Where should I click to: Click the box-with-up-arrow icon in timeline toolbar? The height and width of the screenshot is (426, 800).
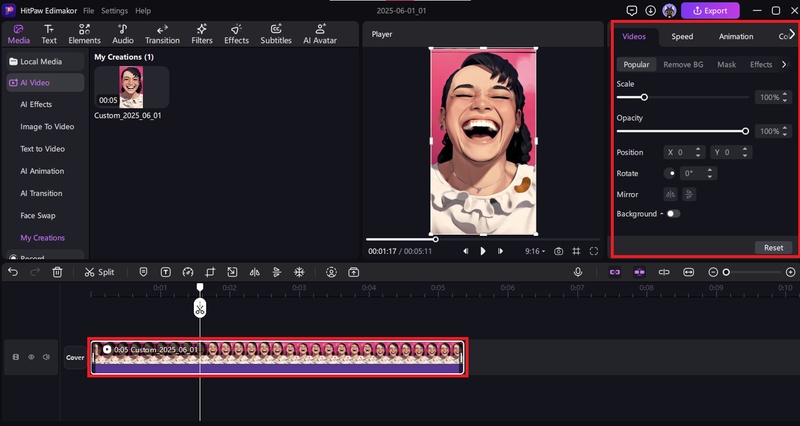(354, 272)
